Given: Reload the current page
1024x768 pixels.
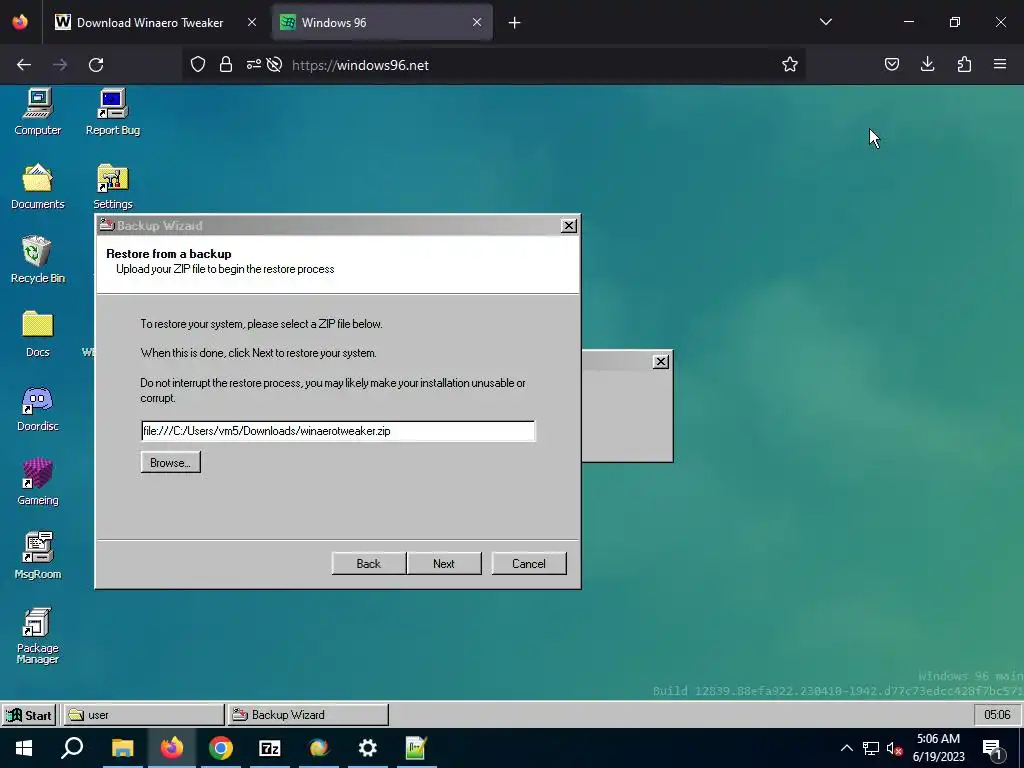Looking at the screenshot, I should click(x=96, y=65).
